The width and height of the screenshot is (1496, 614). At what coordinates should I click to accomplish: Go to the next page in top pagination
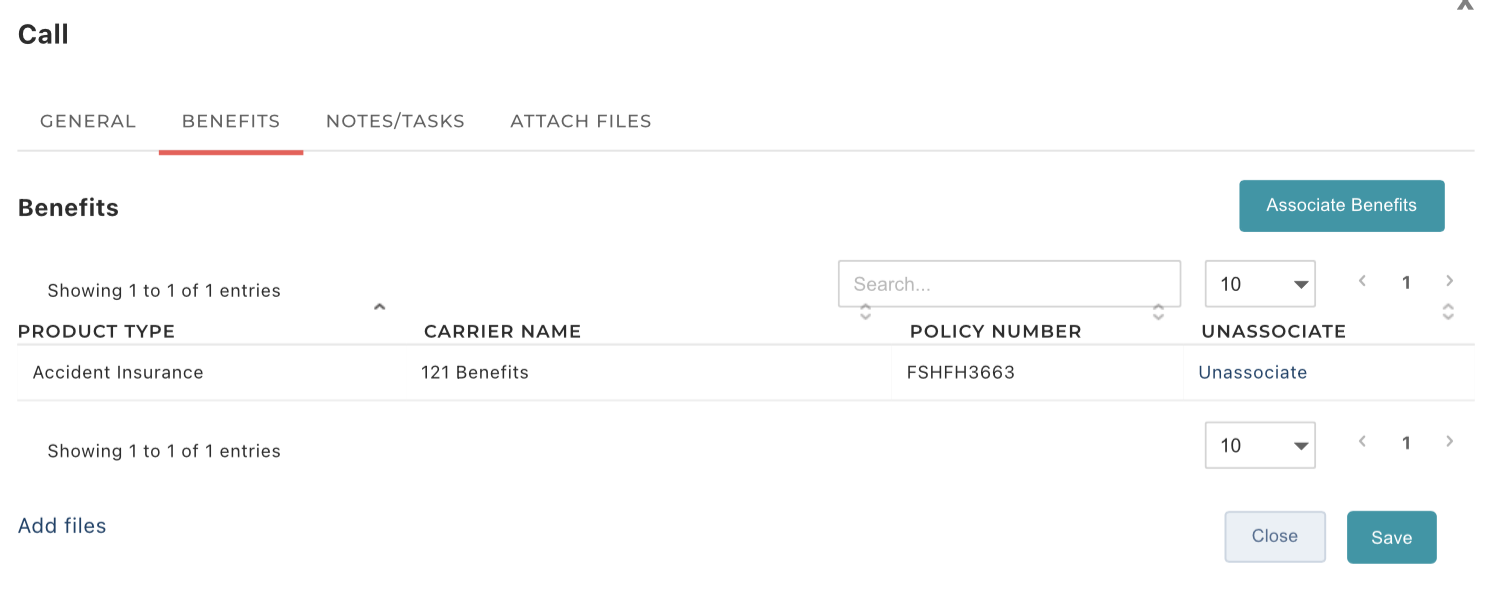point(1450,281)
